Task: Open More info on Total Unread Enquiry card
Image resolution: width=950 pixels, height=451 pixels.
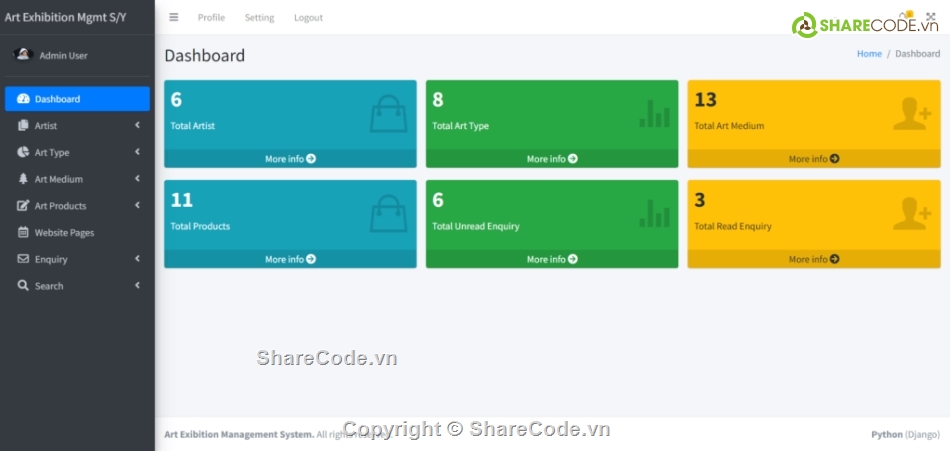Action: click(552, 259)
